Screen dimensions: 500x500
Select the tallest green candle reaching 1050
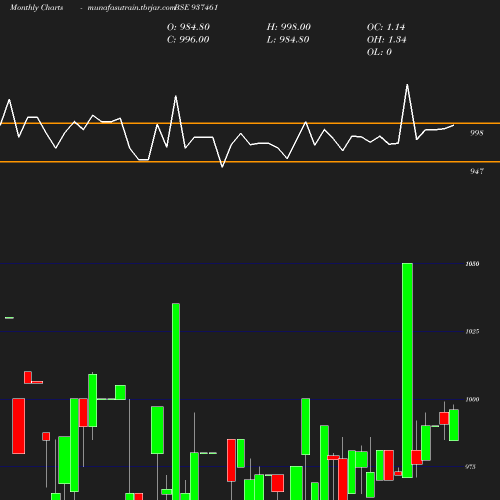point(407,370)
